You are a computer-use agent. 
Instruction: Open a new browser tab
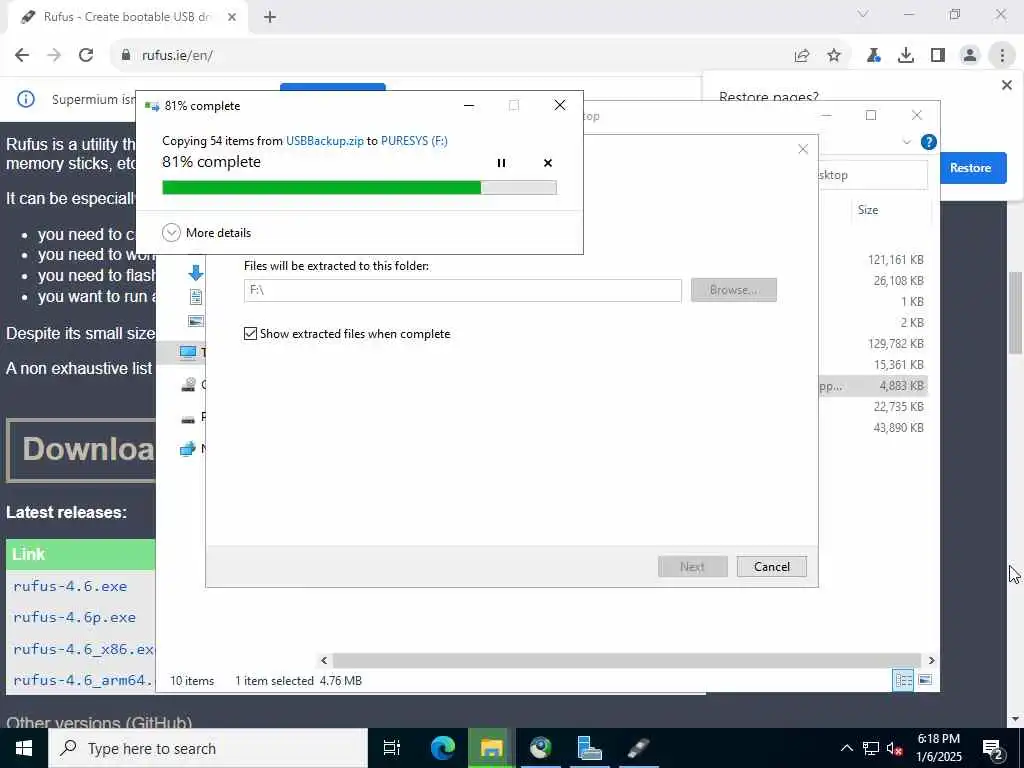coord(270,17)
